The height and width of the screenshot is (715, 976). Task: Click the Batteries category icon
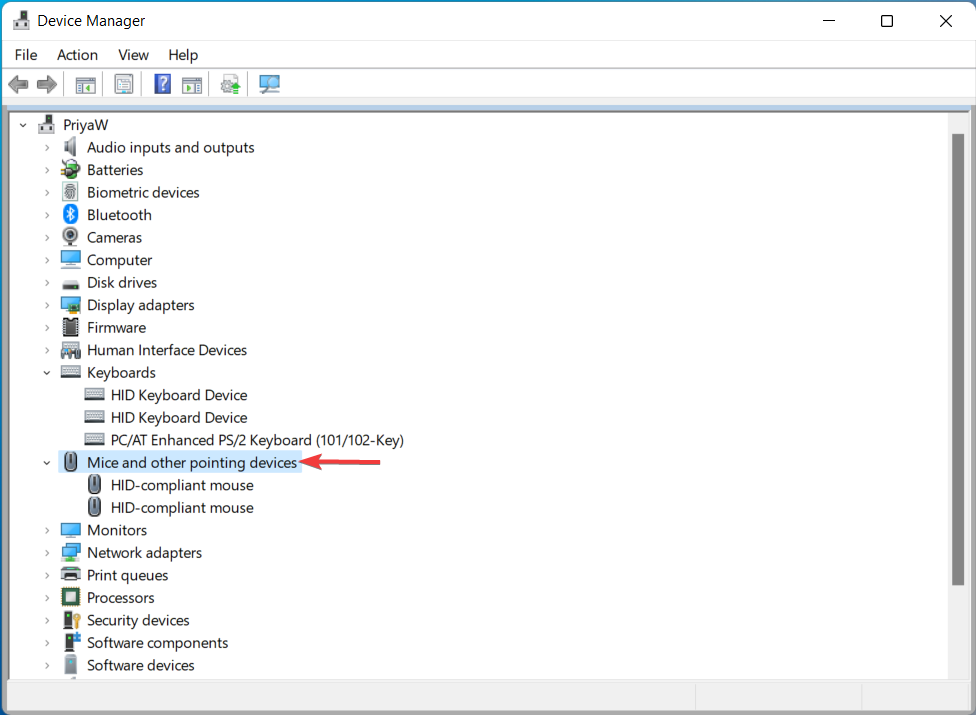coord(70,169)
